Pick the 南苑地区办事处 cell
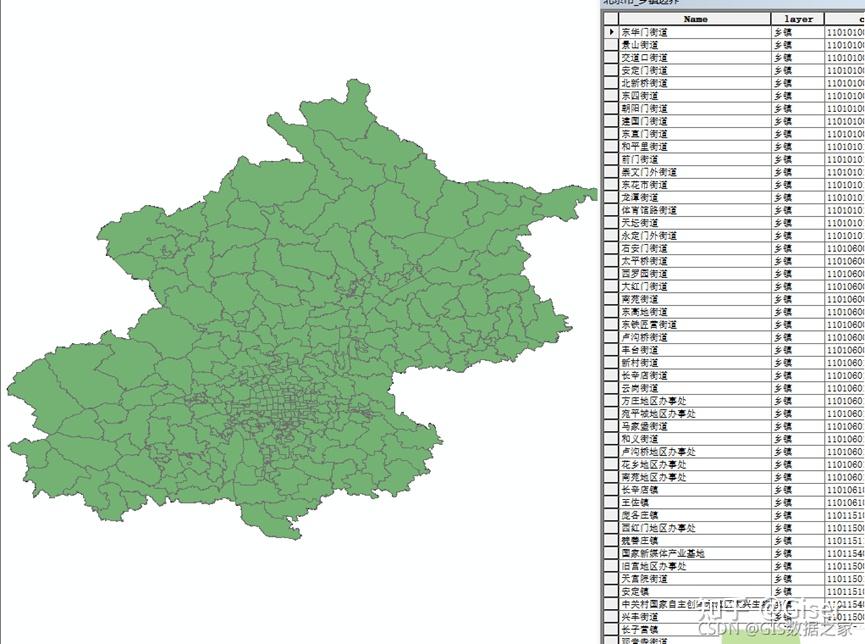 click(x=695, y=477)
